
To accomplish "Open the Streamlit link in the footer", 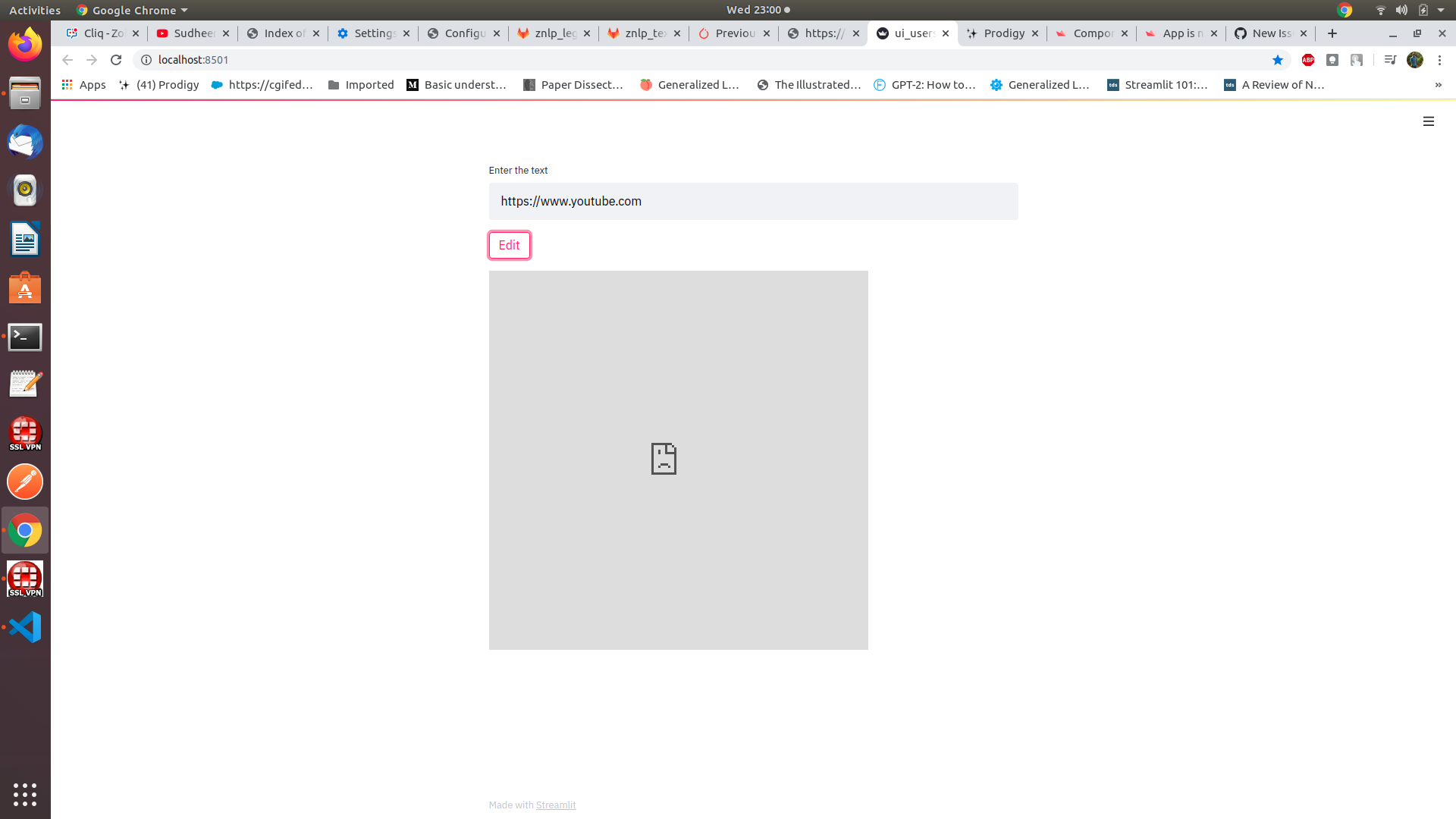I will [555, 805].
